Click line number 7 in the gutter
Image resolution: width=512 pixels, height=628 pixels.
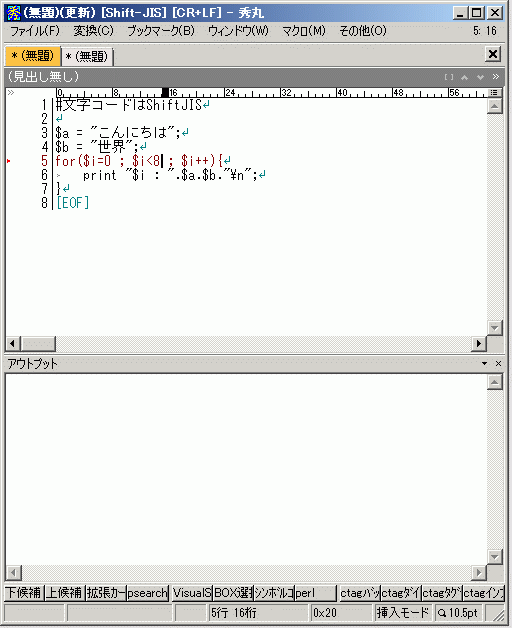coord(44,189)
